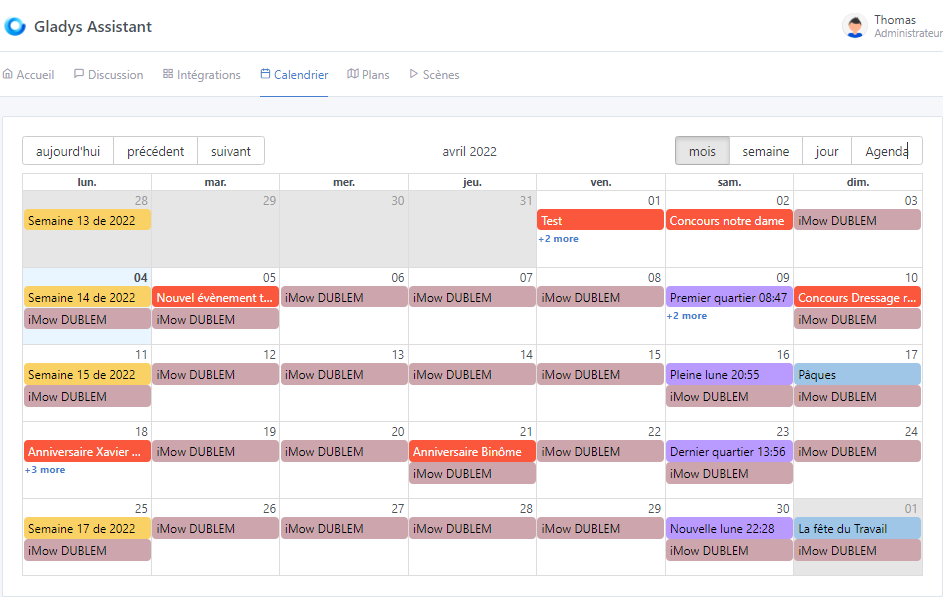Open iMow DUBLEM event on April 27

(344, 528)
